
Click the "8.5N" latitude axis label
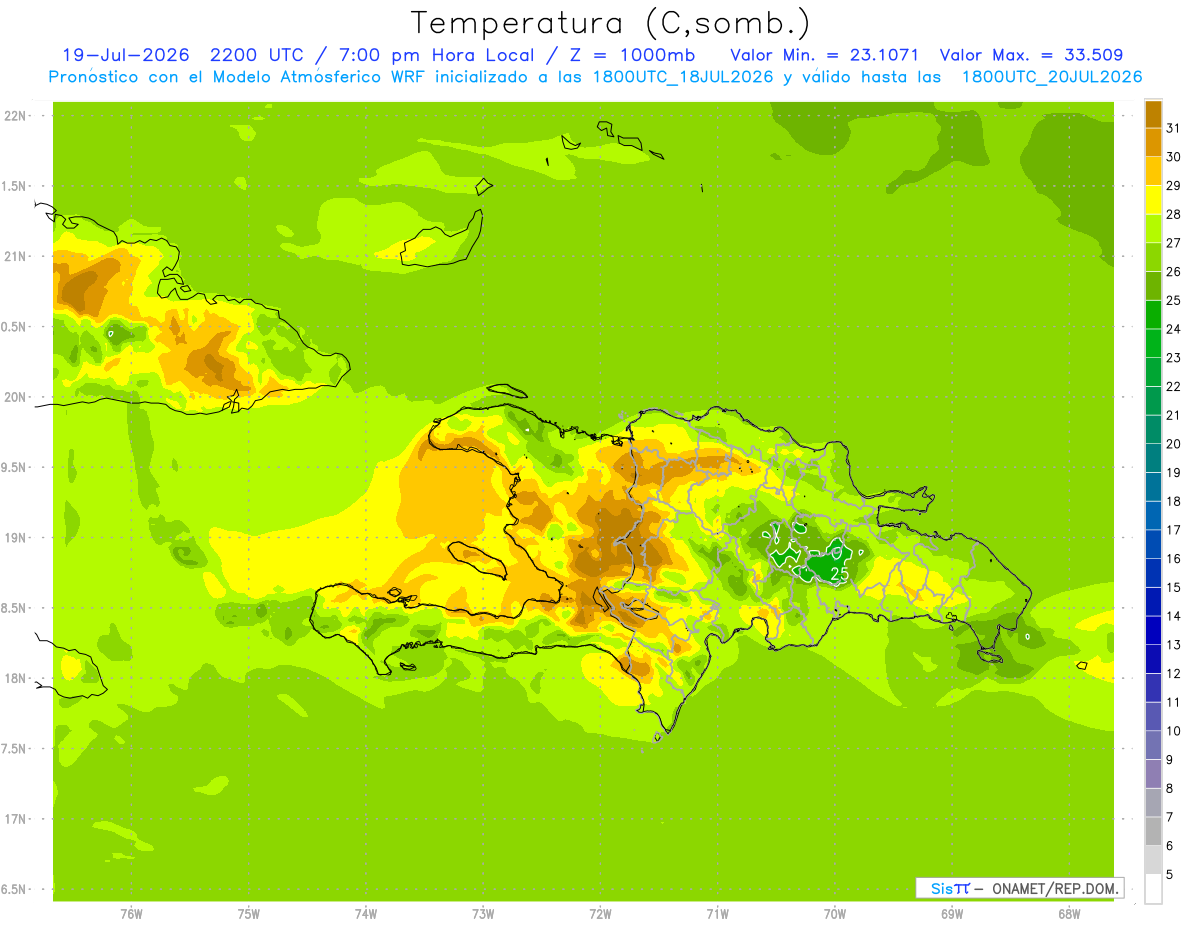tap(15, 608)
